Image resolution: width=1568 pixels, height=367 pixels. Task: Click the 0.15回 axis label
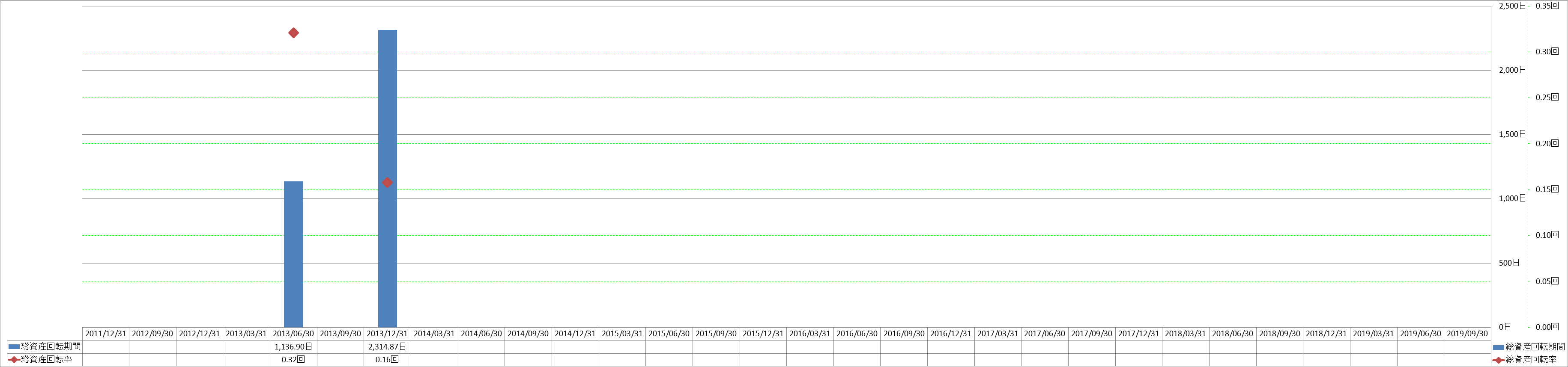1547,189
